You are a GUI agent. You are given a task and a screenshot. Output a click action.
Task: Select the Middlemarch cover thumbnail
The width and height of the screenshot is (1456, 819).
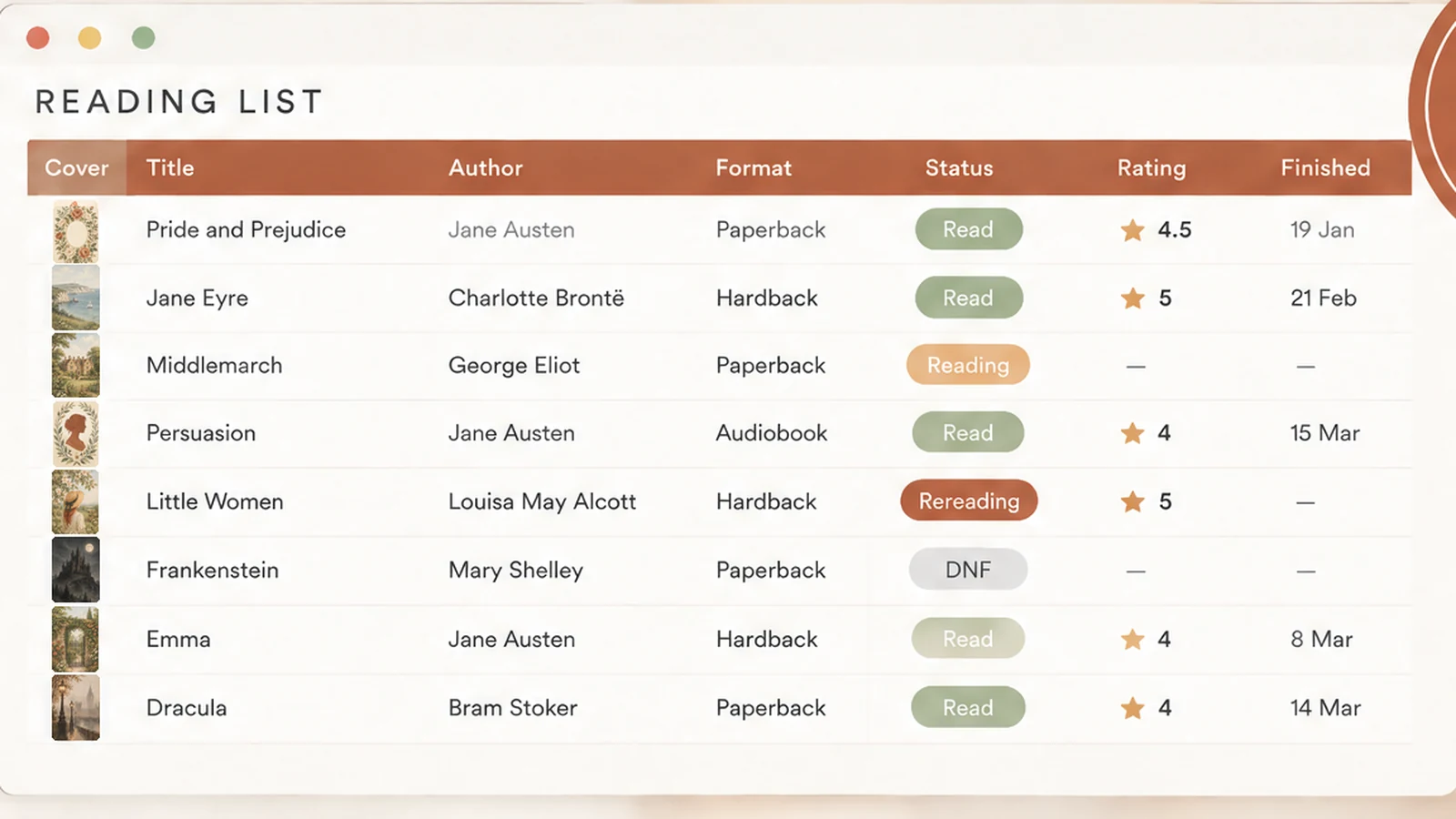click(76, 365)
